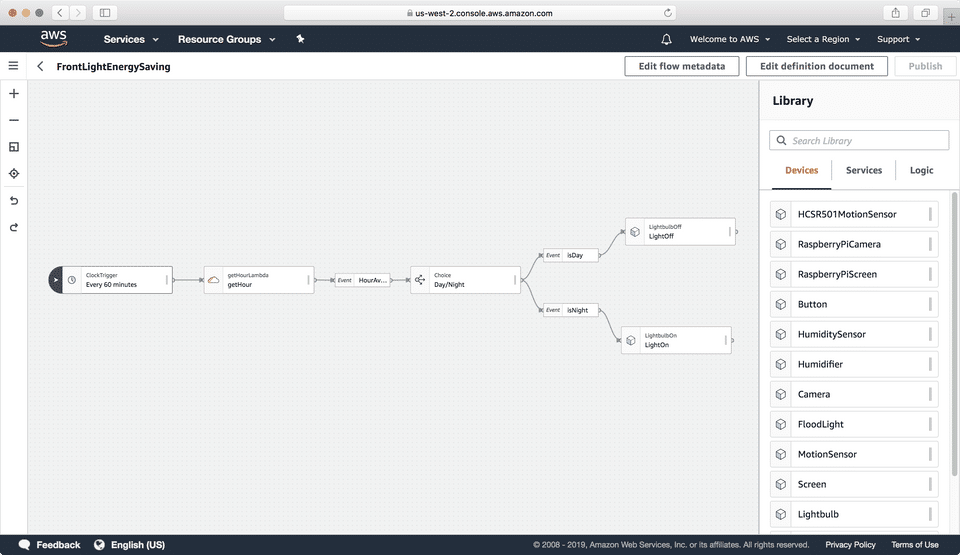
Task: Click the AWS logo
Action: pyautogui.click(x=54, y=38)
